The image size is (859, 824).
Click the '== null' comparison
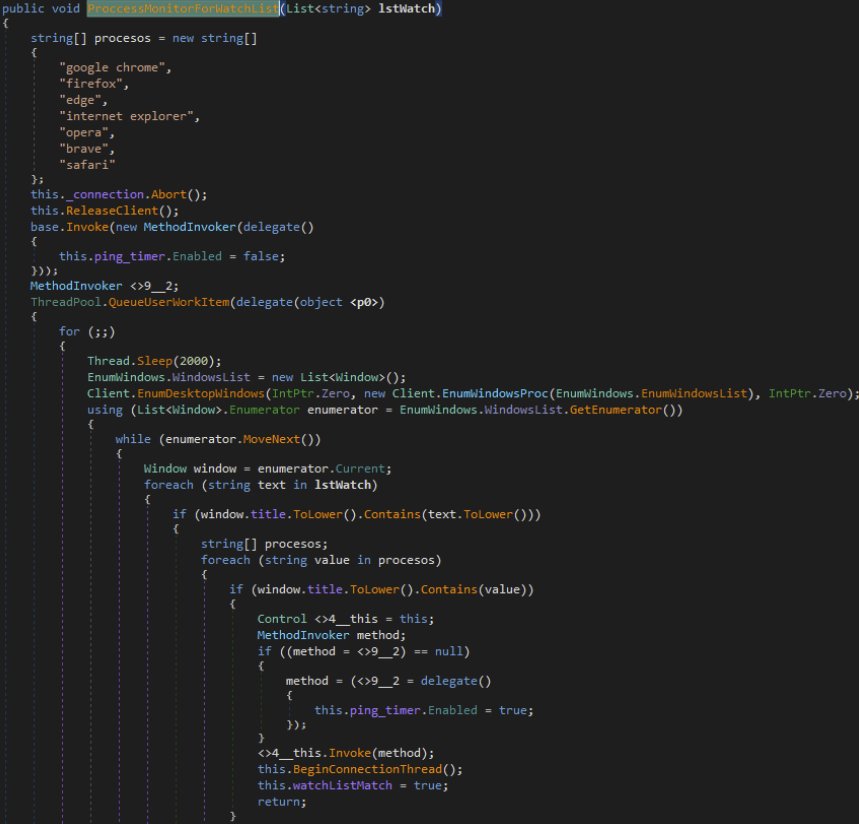pyautogui.click(x=439, y=651)
